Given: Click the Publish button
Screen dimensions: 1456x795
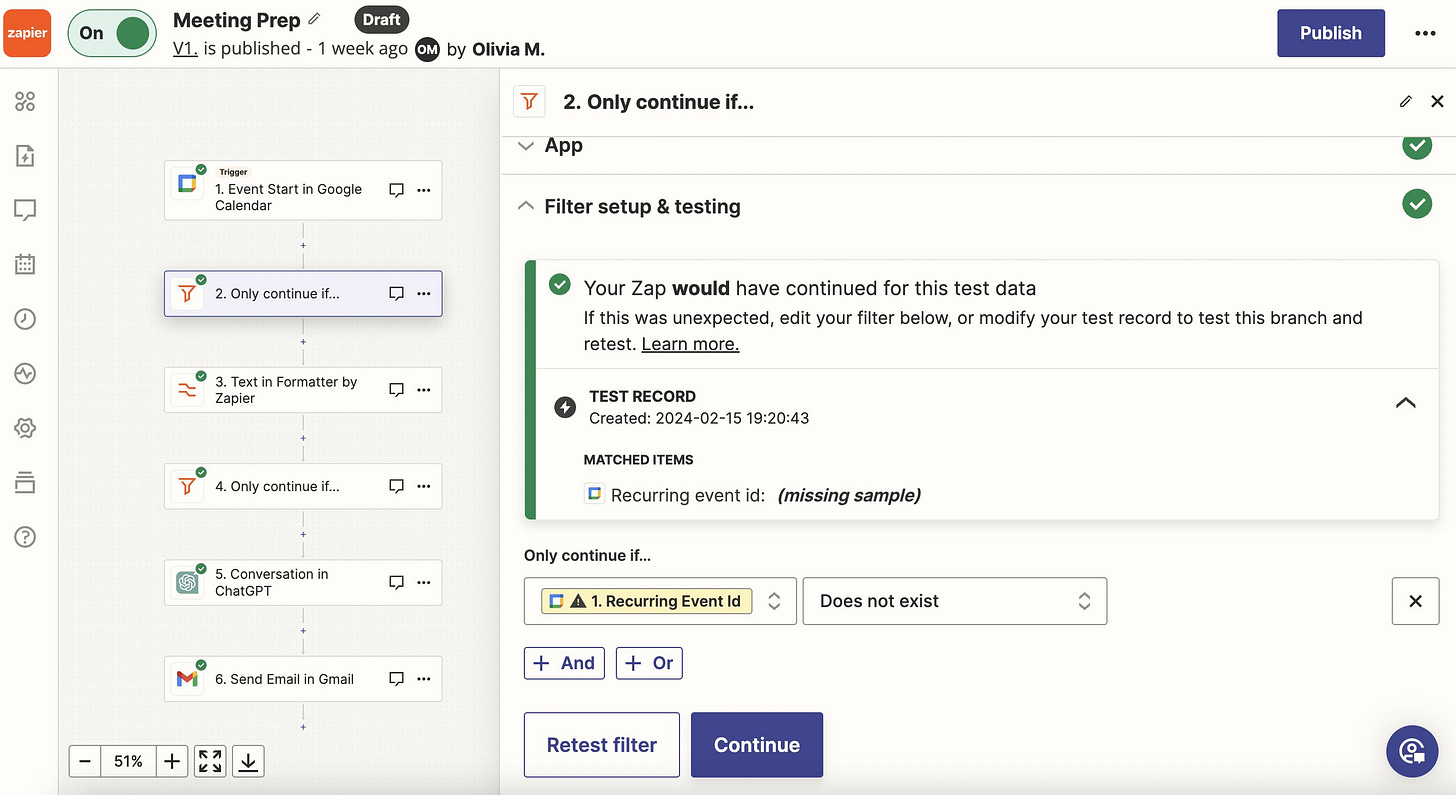Looking at the screenshot, I should pyautogui.click(x=1330, y=33).
